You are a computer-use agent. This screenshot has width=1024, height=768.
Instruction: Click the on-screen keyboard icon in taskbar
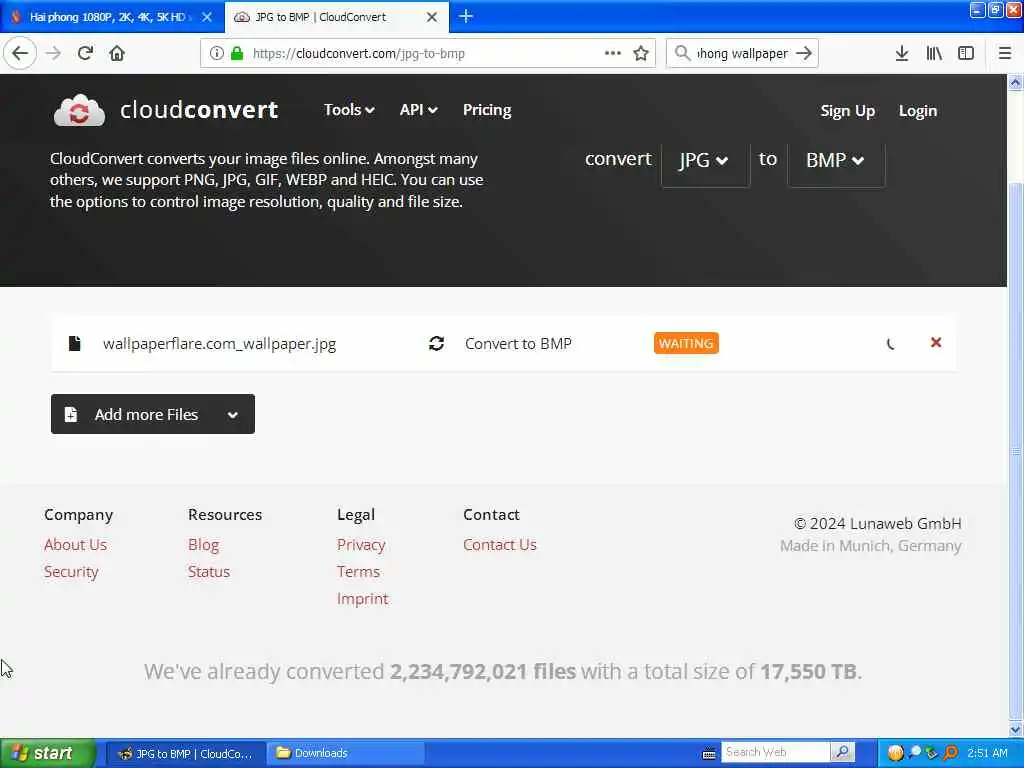[709, 754]
